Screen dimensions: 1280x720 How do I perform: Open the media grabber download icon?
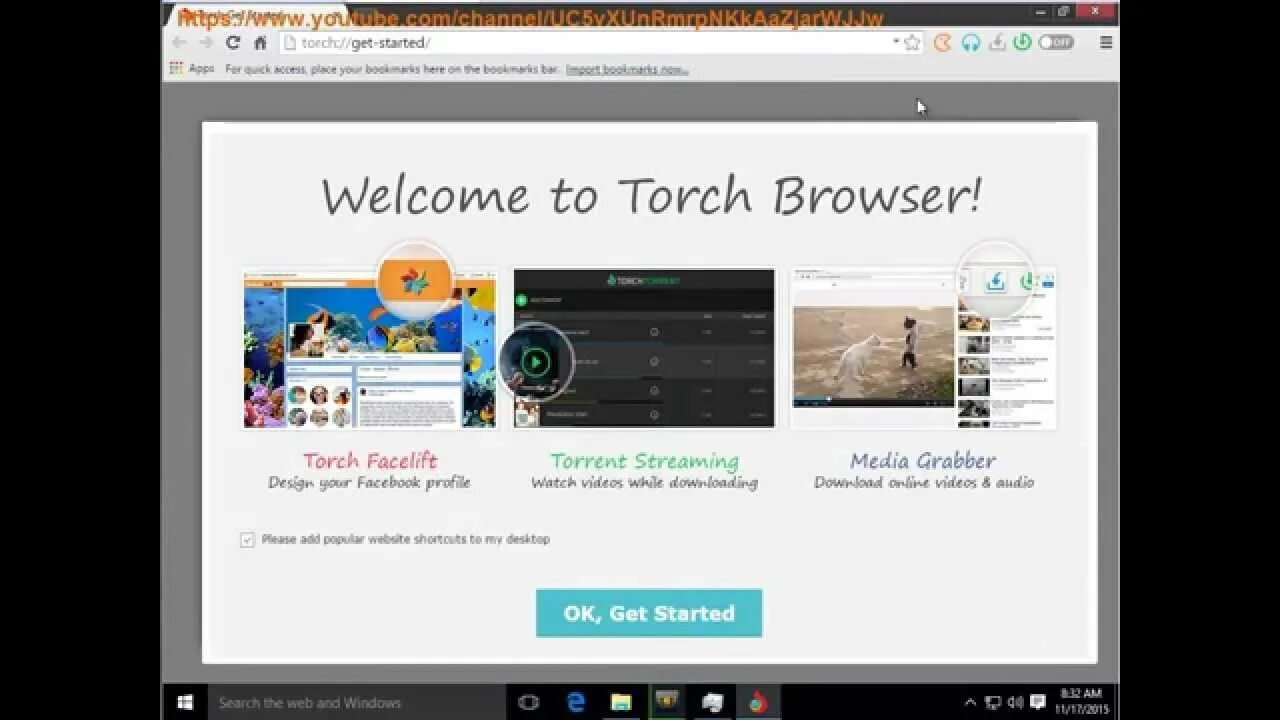(996, 43)
